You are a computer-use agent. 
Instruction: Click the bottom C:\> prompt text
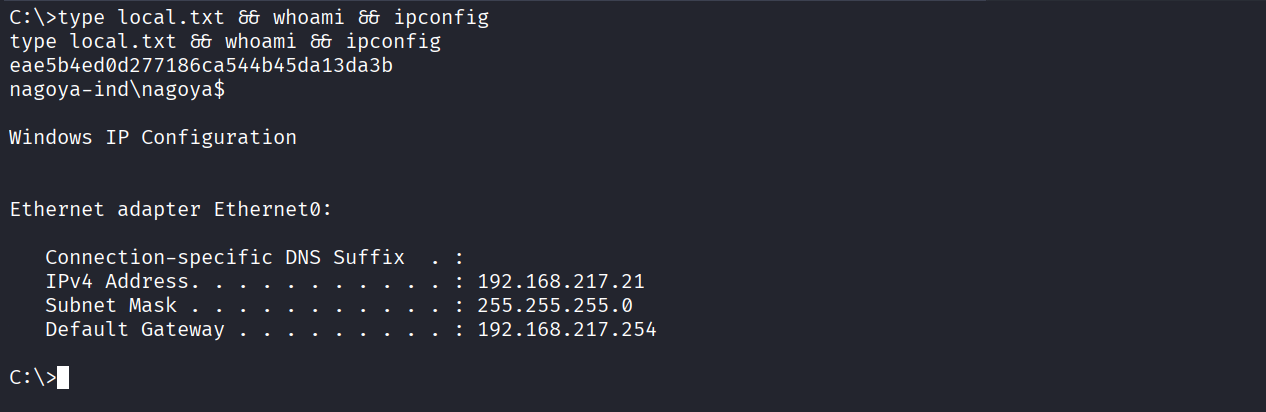(33, 378)
